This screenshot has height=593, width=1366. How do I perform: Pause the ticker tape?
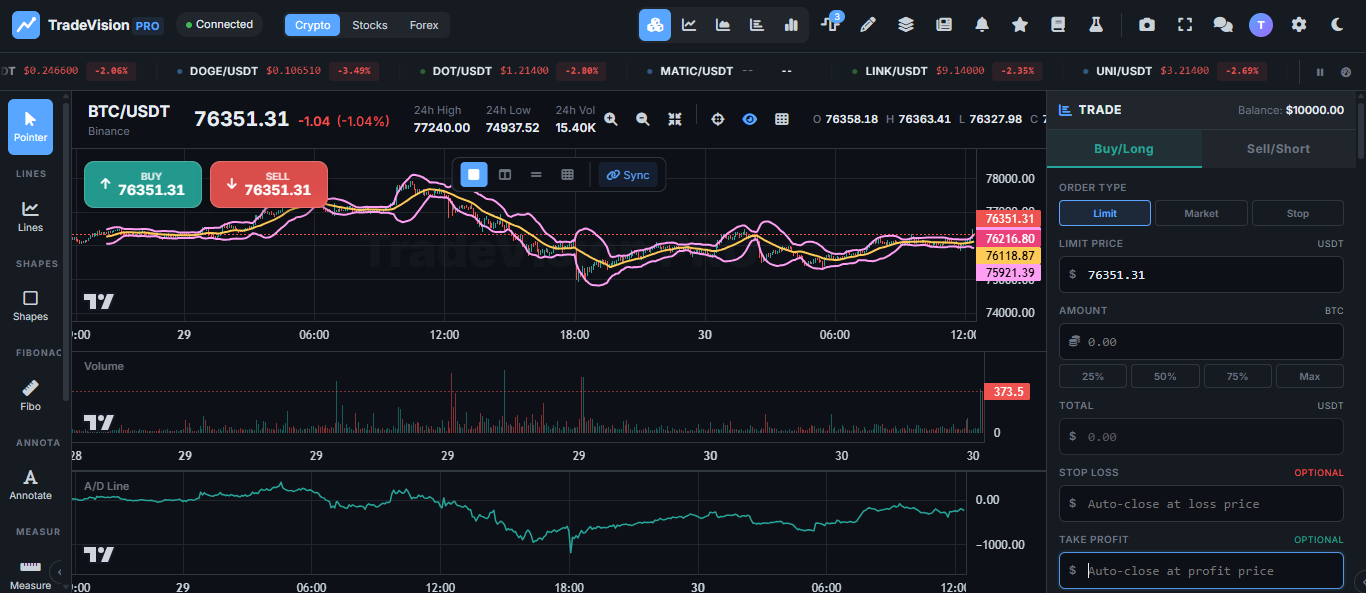coord(1320,72)
